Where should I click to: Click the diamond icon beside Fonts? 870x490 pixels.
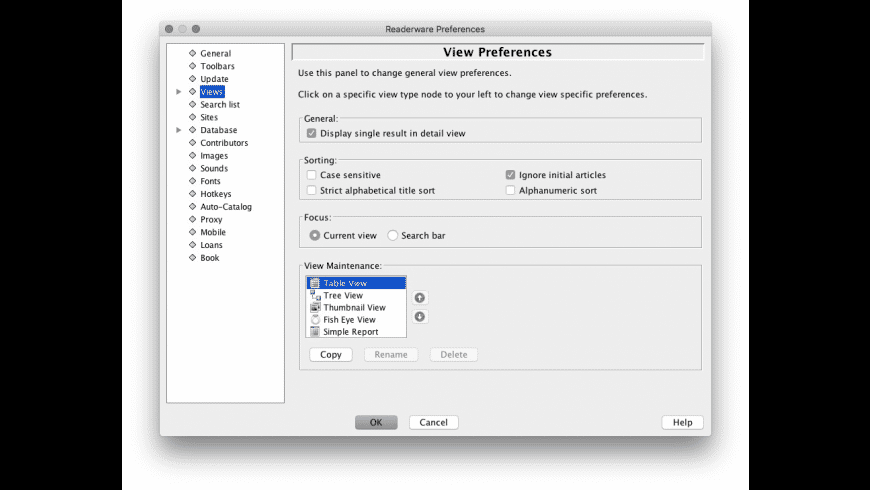coord(193,181)
